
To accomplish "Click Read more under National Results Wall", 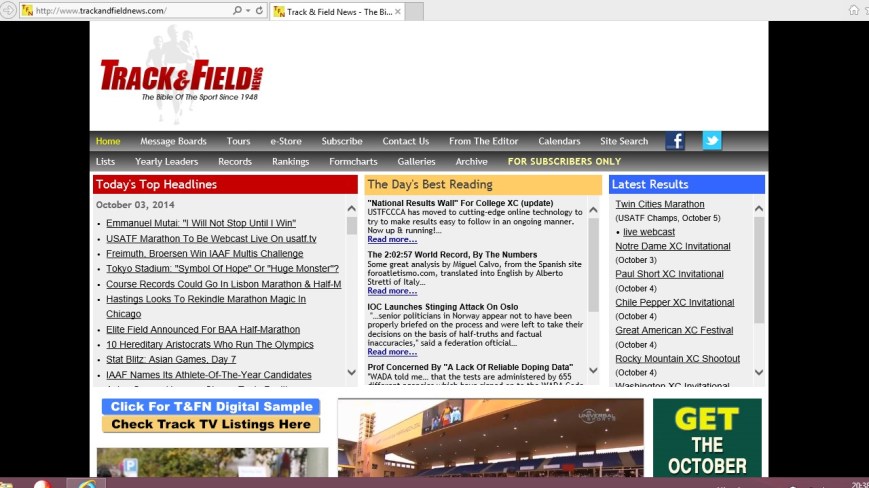I will (392, 240).
